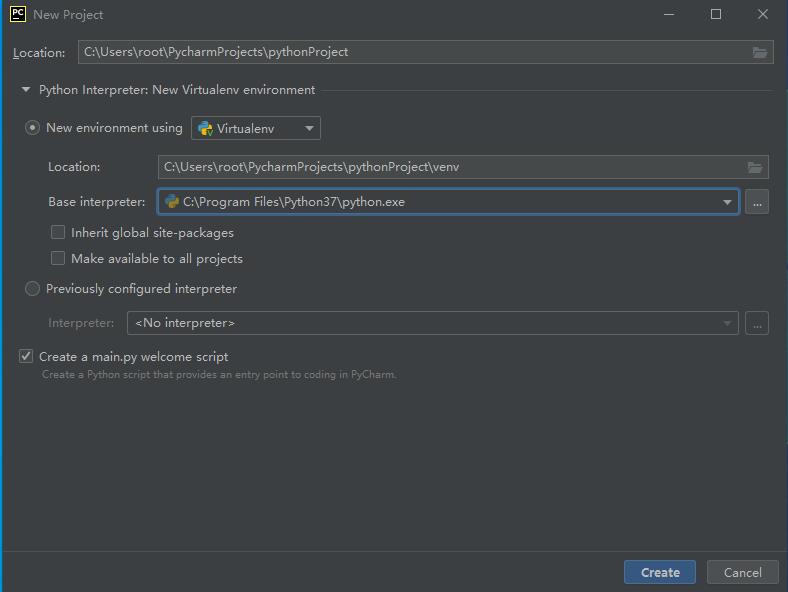Click the Create button

(660, 572)
